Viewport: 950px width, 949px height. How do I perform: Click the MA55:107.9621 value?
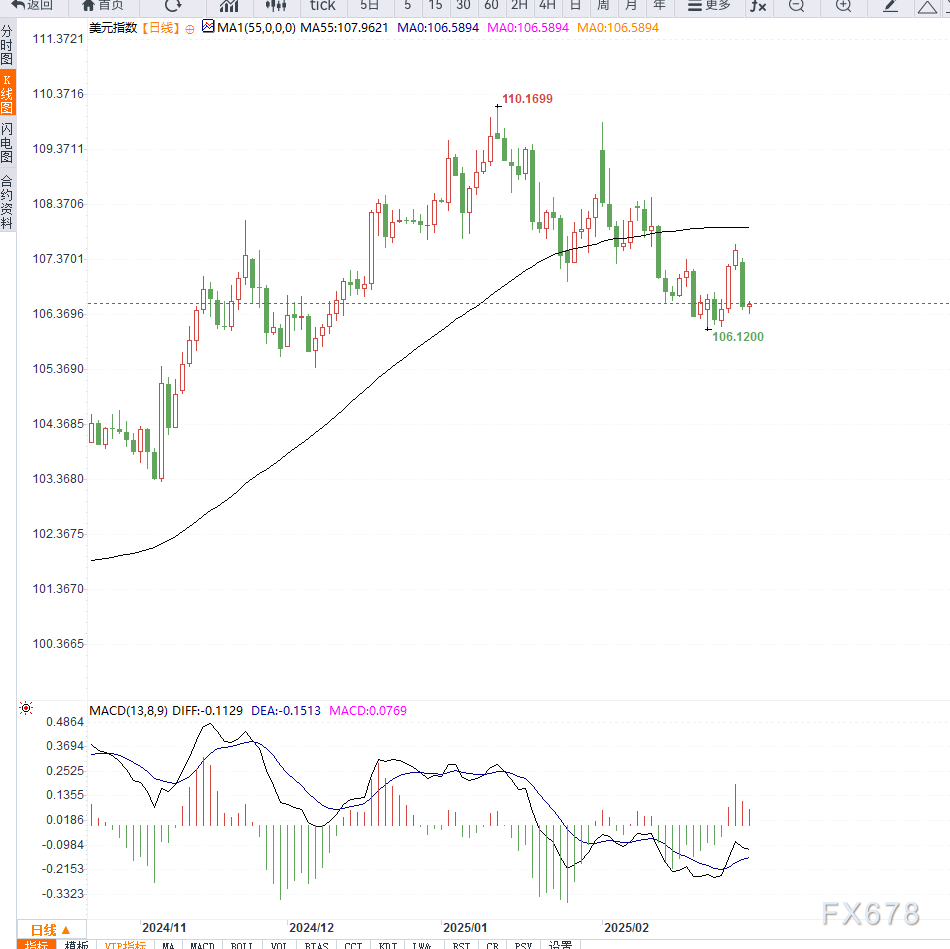344,28
